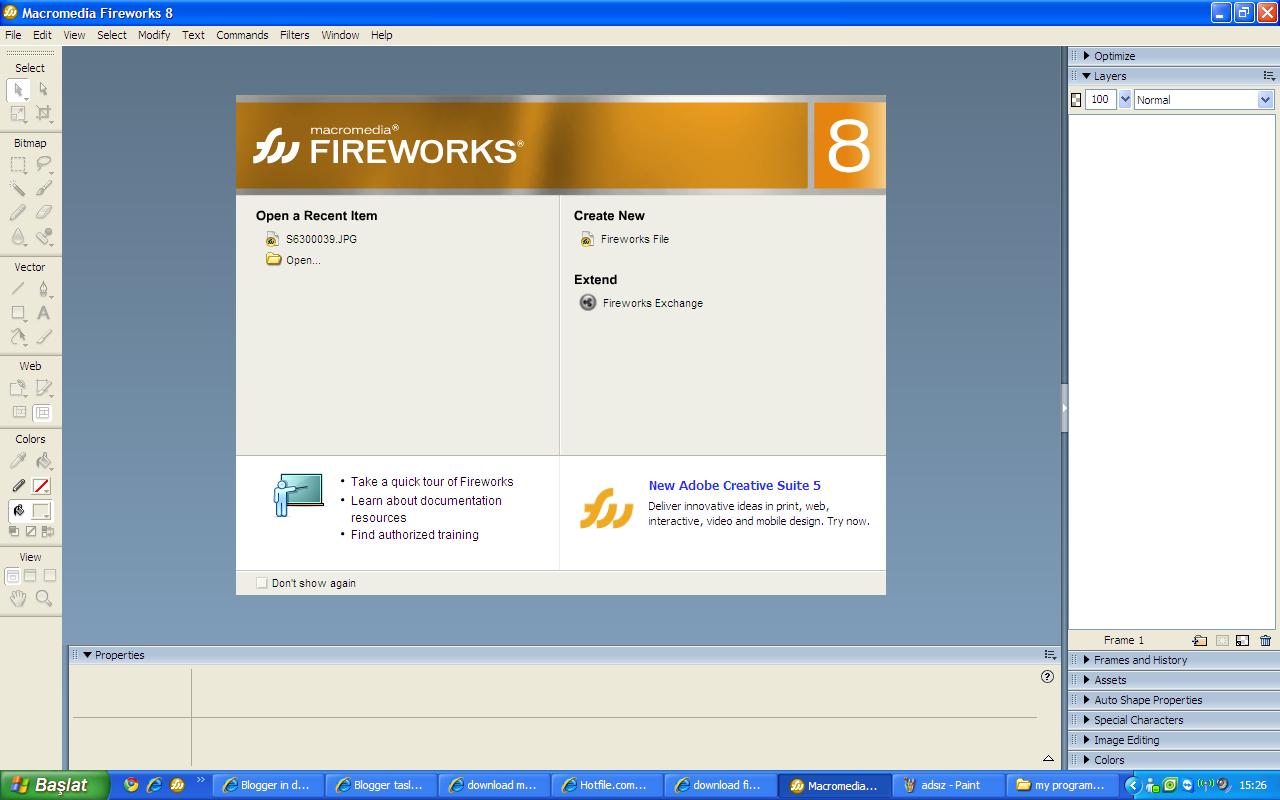
Task: Select the Eyedropper tool
Action: click(18, 461)
